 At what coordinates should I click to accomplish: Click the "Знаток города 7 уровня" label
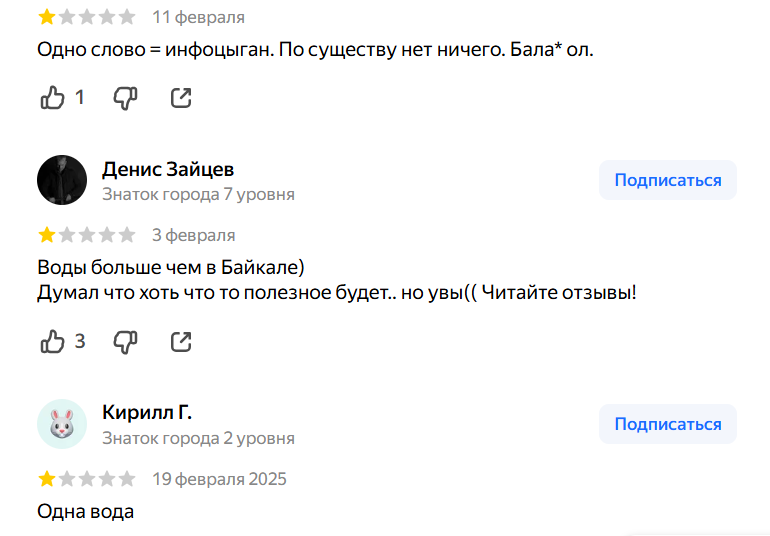click(x=198, y=194)
